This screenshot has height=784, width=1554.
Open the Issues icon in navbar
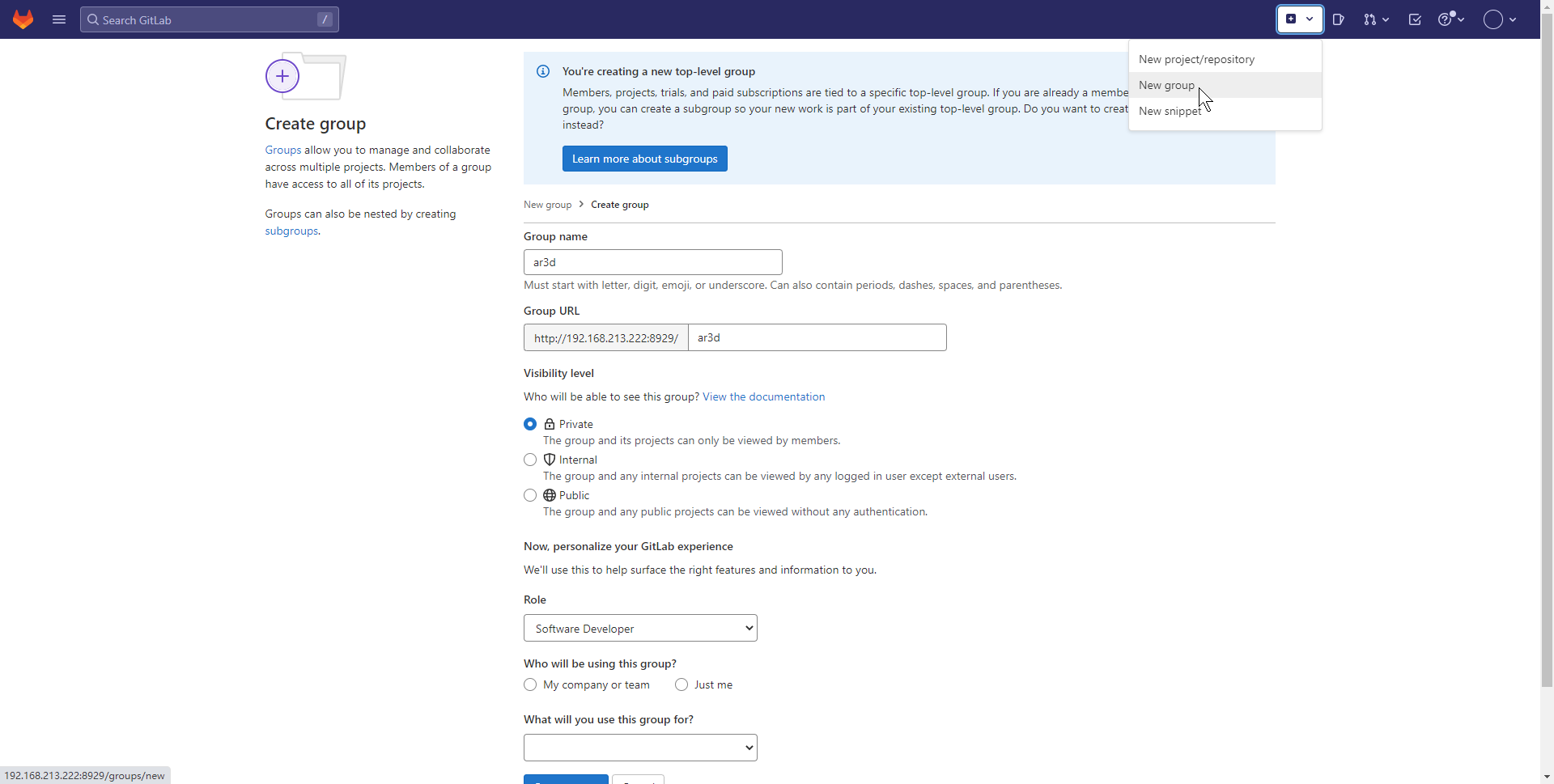(x=1339, y=19)
